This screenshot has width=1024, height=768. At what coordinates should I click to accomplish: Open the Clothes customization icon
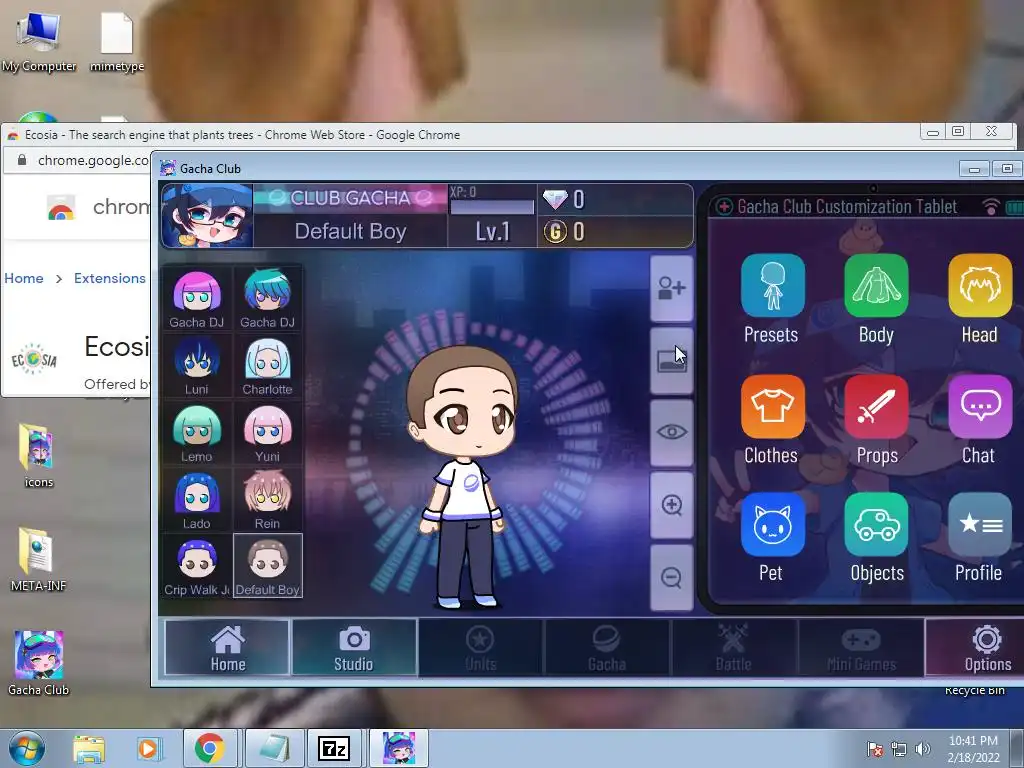click(x=773, y=406)
